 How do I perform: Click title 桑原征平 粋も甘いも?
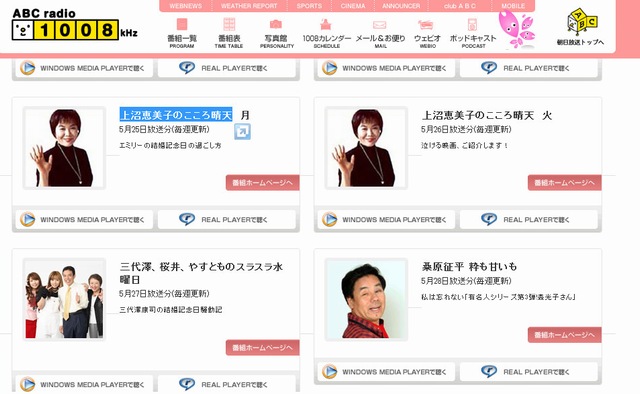tap(469, 267)
